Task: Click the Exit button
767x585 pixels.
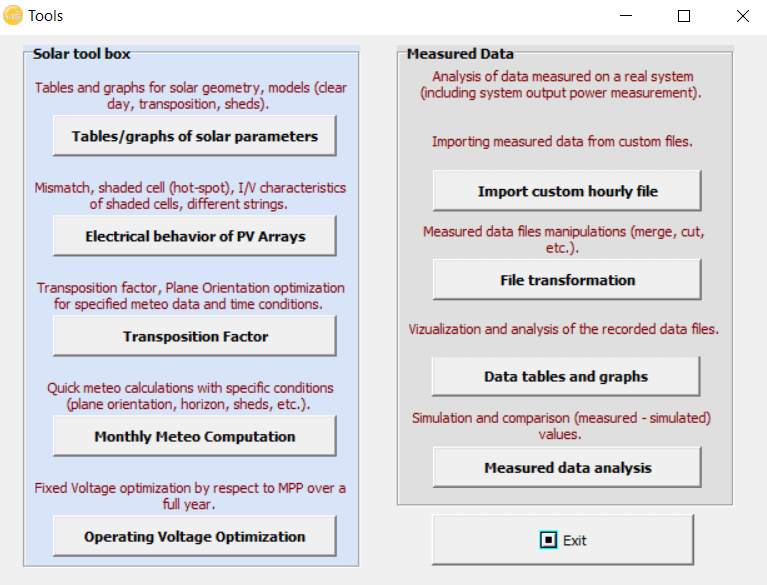Action: point(563,540)
